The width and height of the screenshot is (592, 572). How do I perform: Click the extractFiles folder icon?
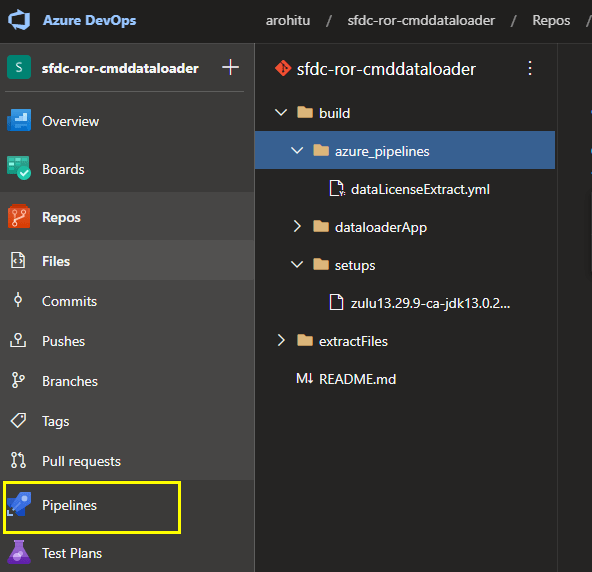[305, 340]
